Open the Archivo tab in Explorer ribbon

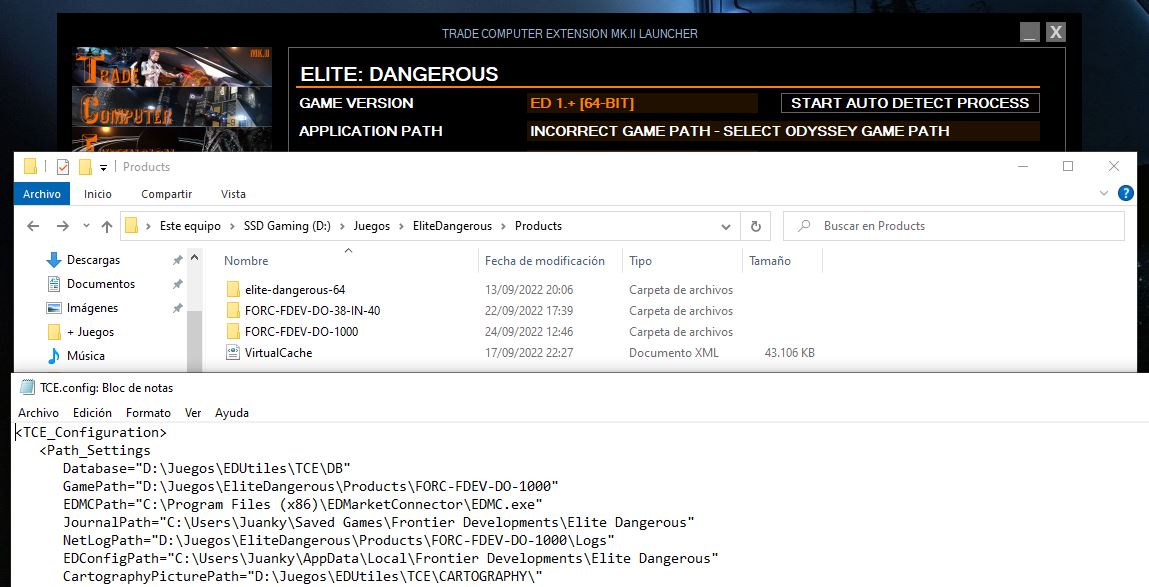tap(42, 193)
